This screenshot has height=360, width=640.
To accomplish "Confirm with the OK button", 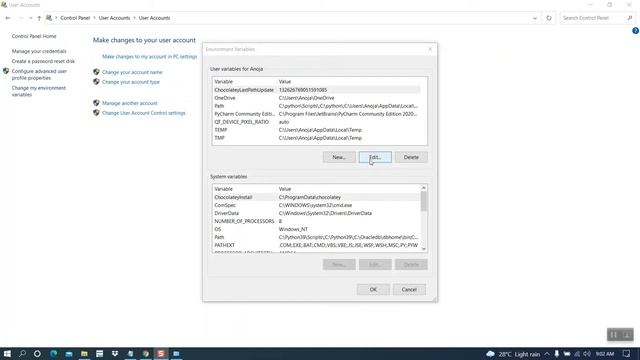I will click(x=373, y=289).
